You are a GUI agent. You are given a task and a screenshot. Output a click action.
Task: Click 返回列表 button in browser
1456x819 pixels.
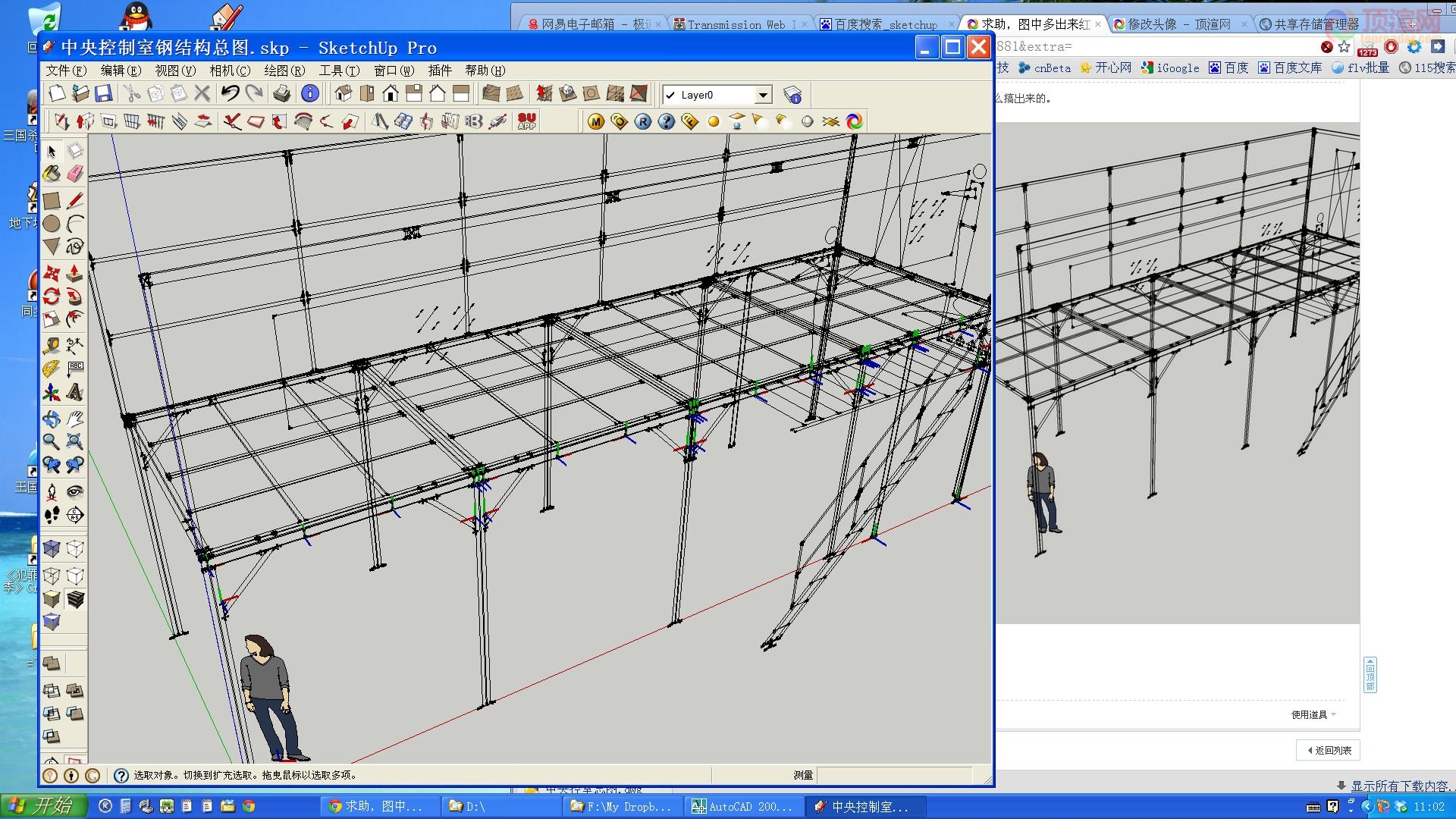tap(1329, 750)
